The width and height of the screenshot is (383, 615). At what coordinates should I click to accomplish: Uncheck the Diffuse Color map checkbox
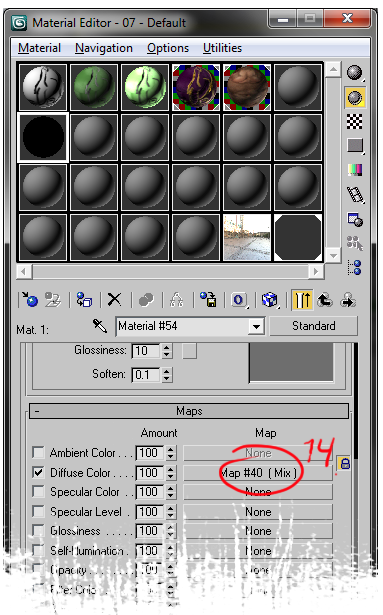click(38, 472)
